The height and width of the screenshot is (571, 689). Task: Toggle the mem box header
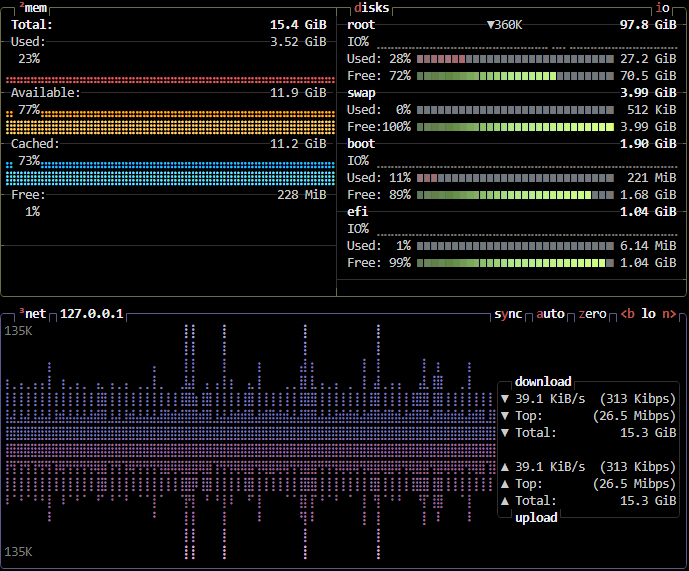point(34,8)
